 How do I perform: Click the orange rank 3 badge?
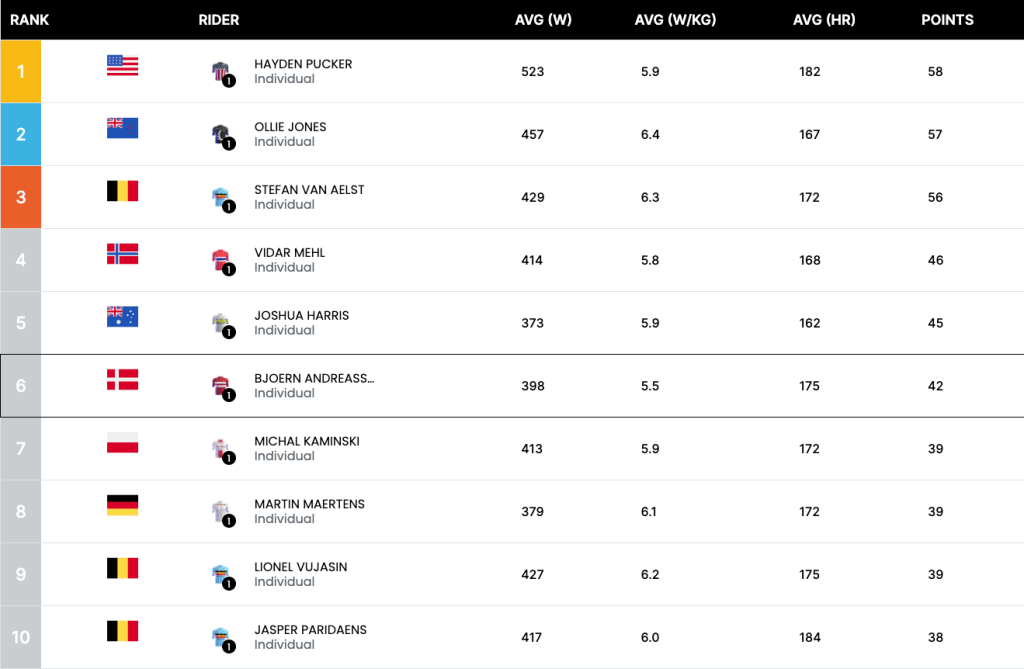pos(21,197)
